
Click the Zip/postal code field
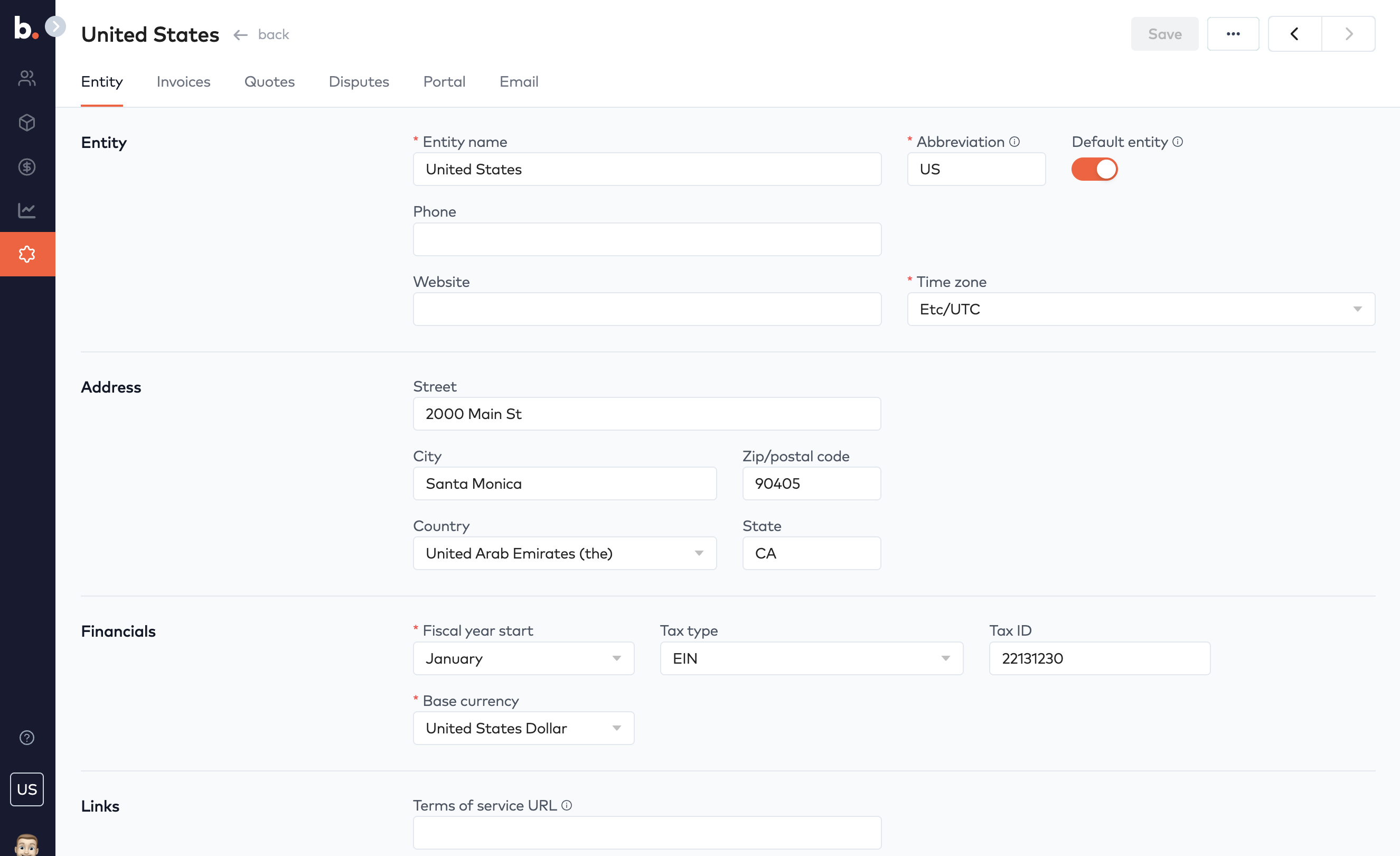coord(811,483)
